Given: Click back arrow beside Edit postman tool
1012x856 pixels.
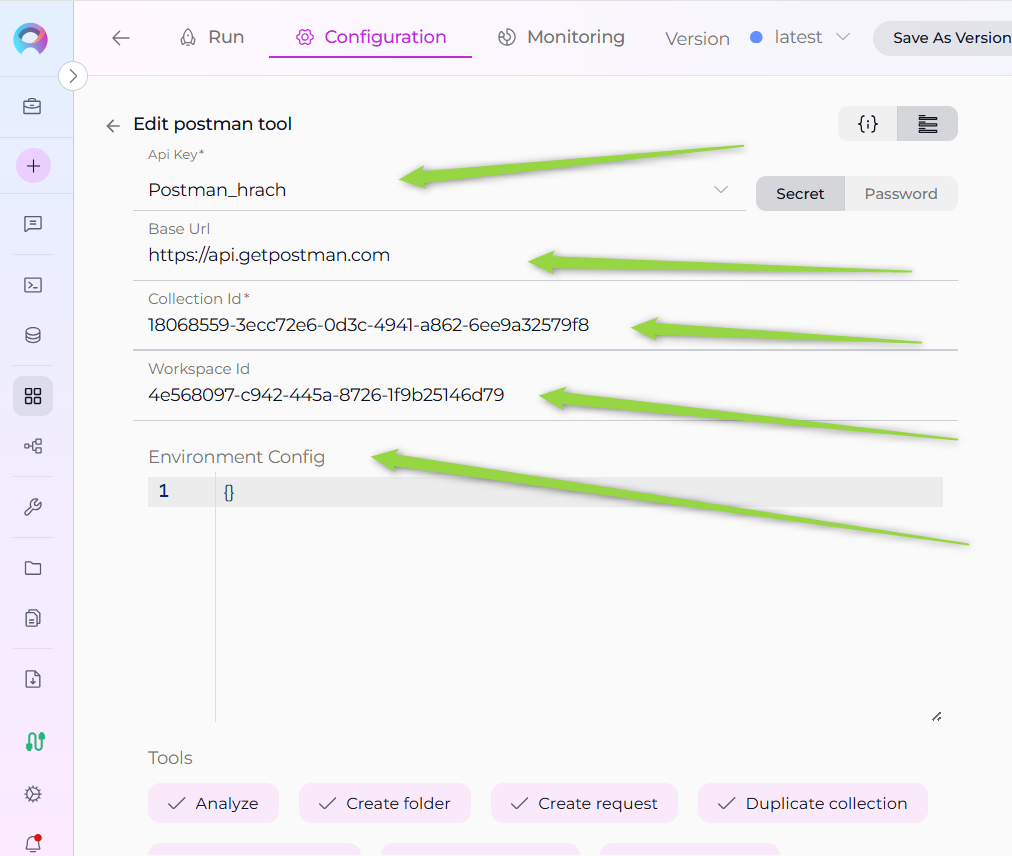Looking at the screenshot, I should click(x=113, y=125).
